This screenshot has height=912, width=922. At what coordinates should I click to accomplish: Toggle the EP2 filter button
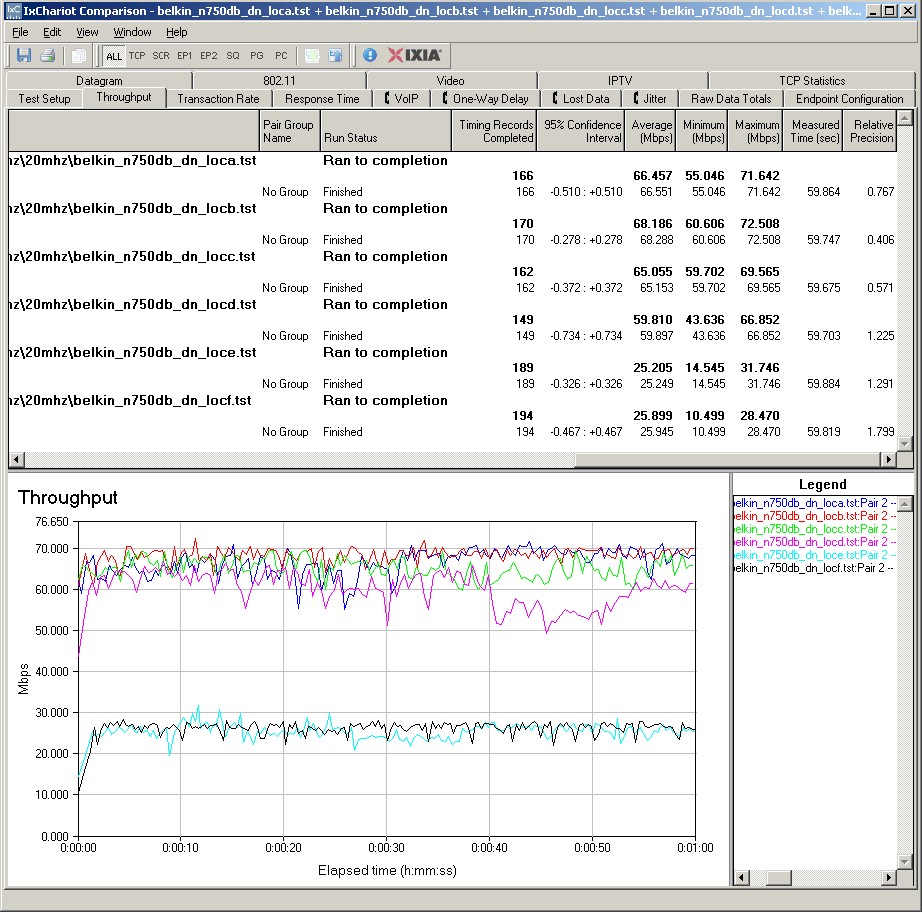pyautogui.click(x=209, y=56)
